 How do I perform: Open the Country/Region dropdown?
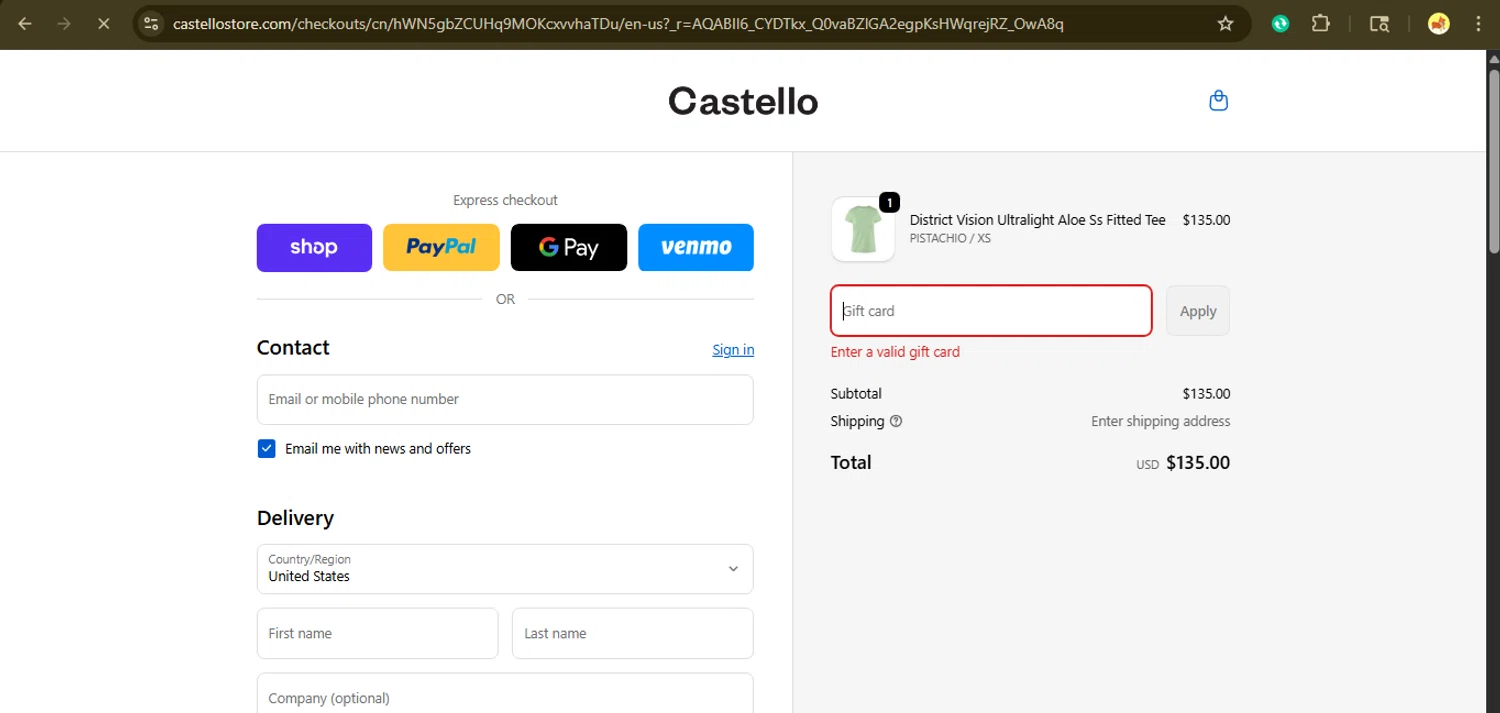[x=505, y=569]
